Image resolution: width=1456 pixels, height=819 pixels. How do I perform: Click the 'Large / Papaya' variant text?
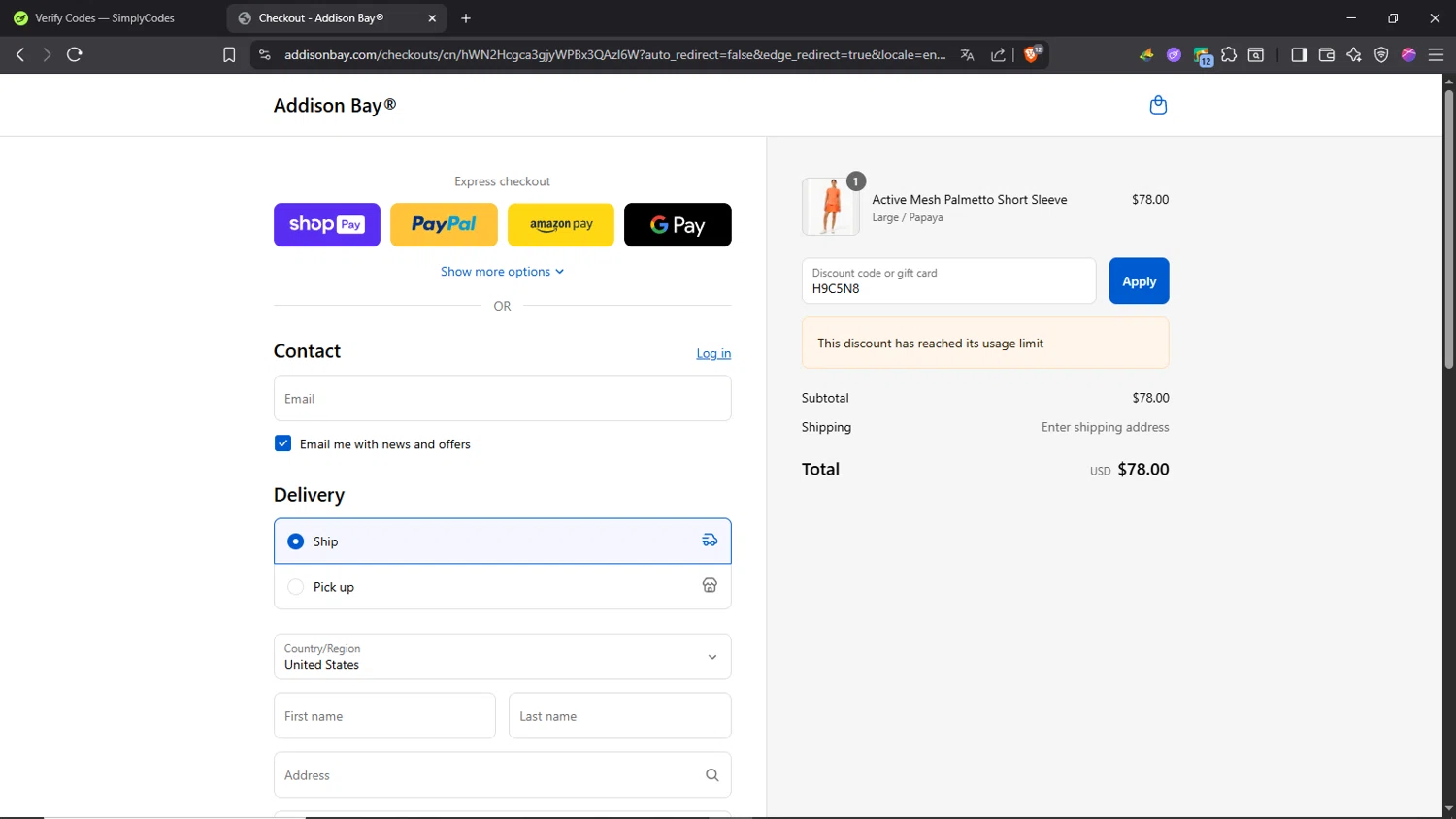(907, 217)
